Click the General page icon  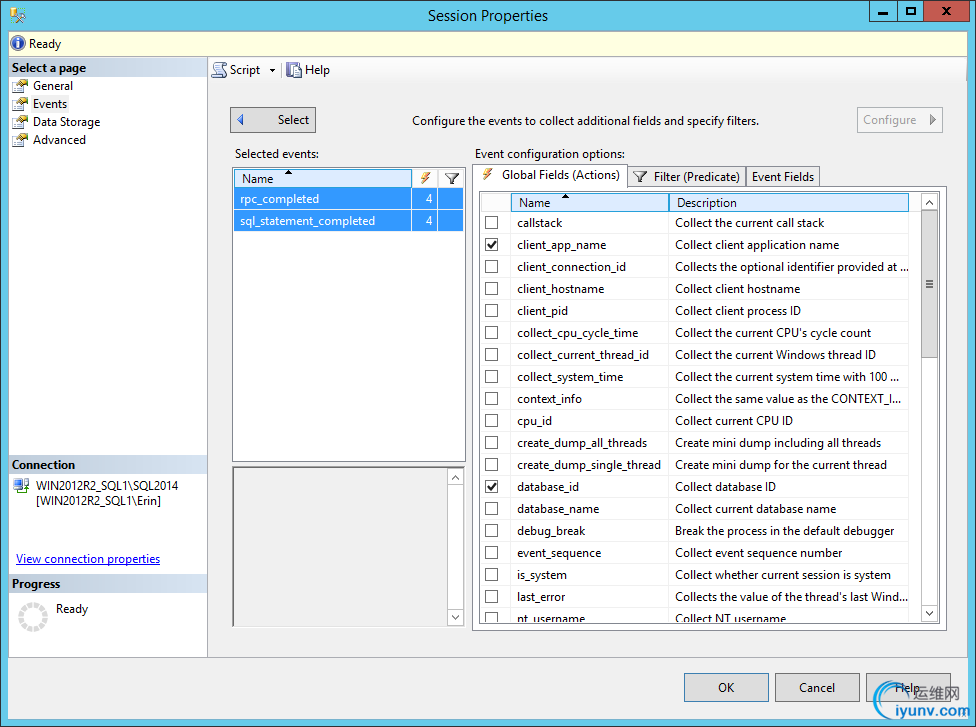(21, 86)
